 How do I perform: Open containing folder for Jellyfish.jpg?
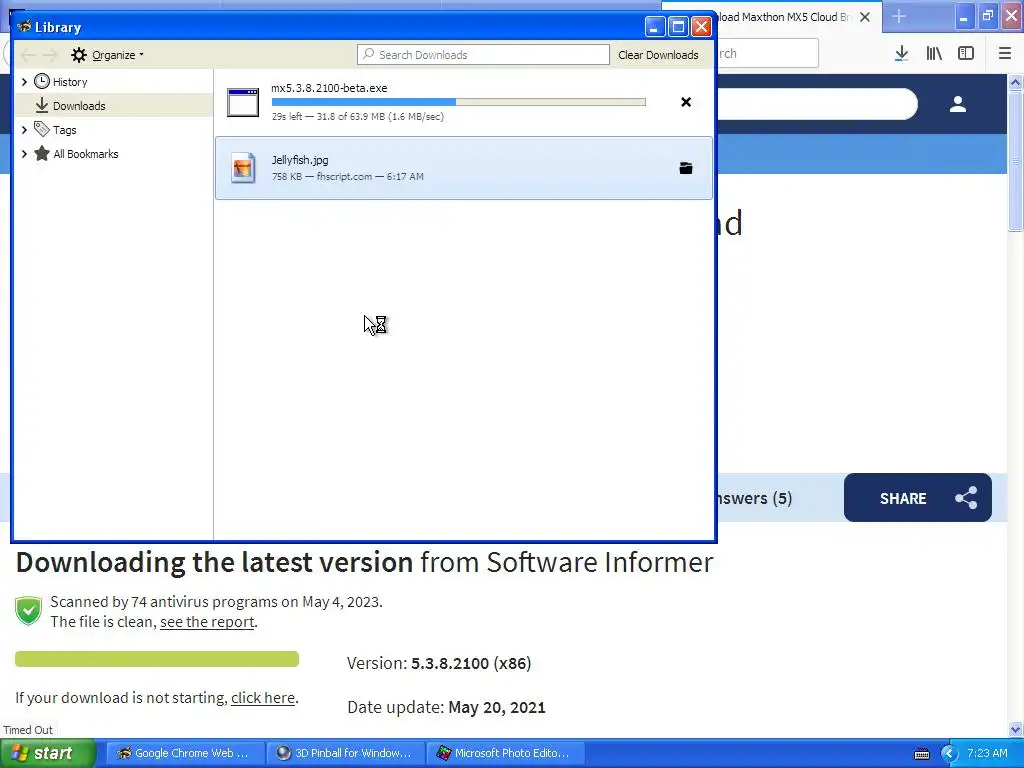pos(686,168)
